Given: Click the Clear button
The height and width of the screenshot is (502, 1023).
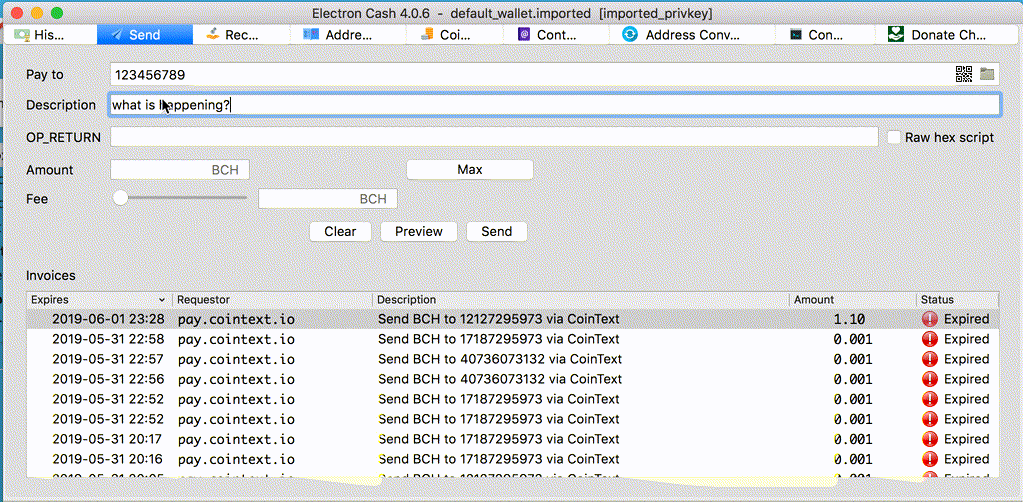Looking at the screenshot, I should 341,231.
